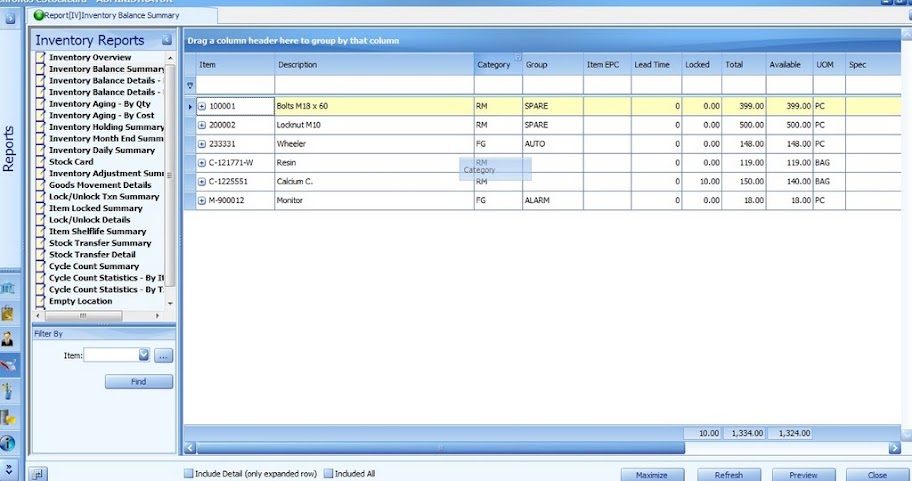Select the AUTO group cell
Screen dimensions: 912x481
553,144
